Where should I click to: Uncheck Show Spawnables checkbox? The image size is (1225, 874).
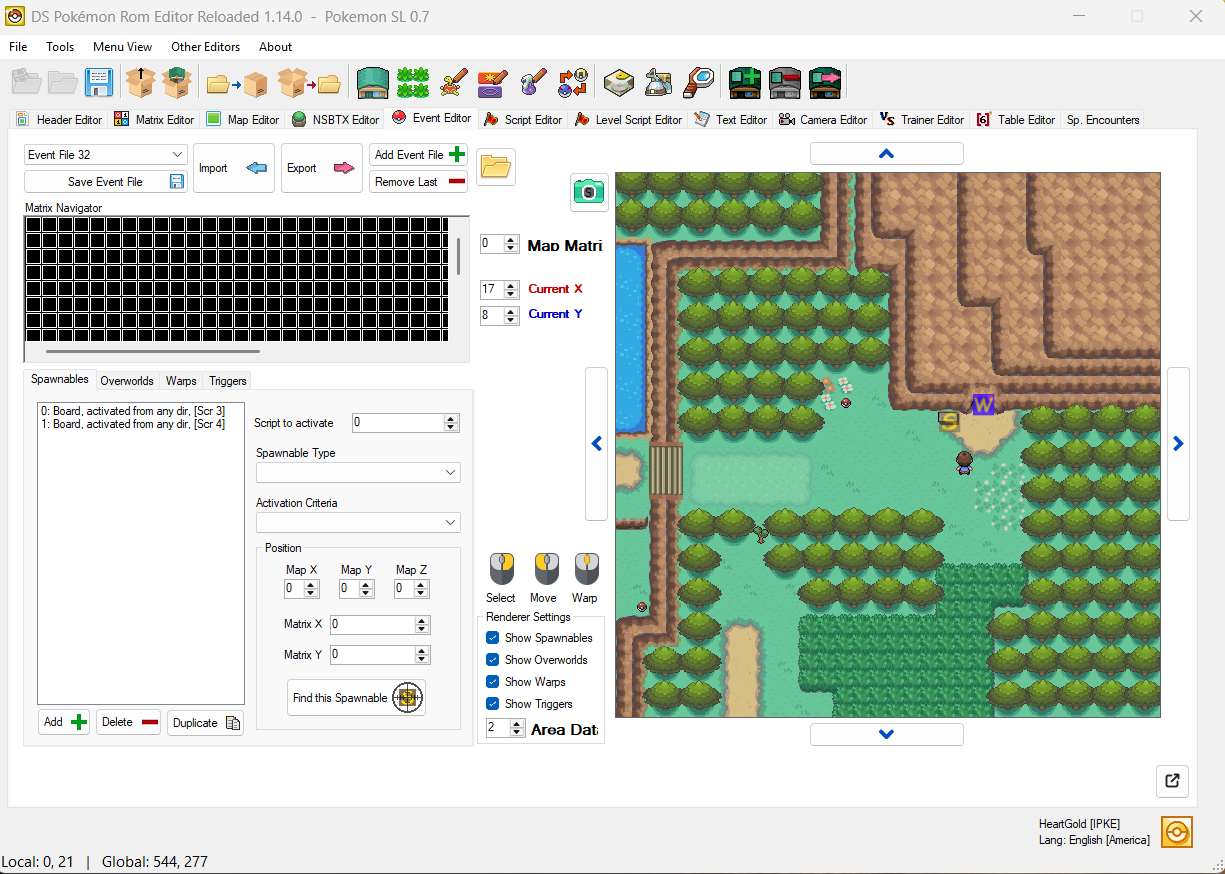click(492, 638)
